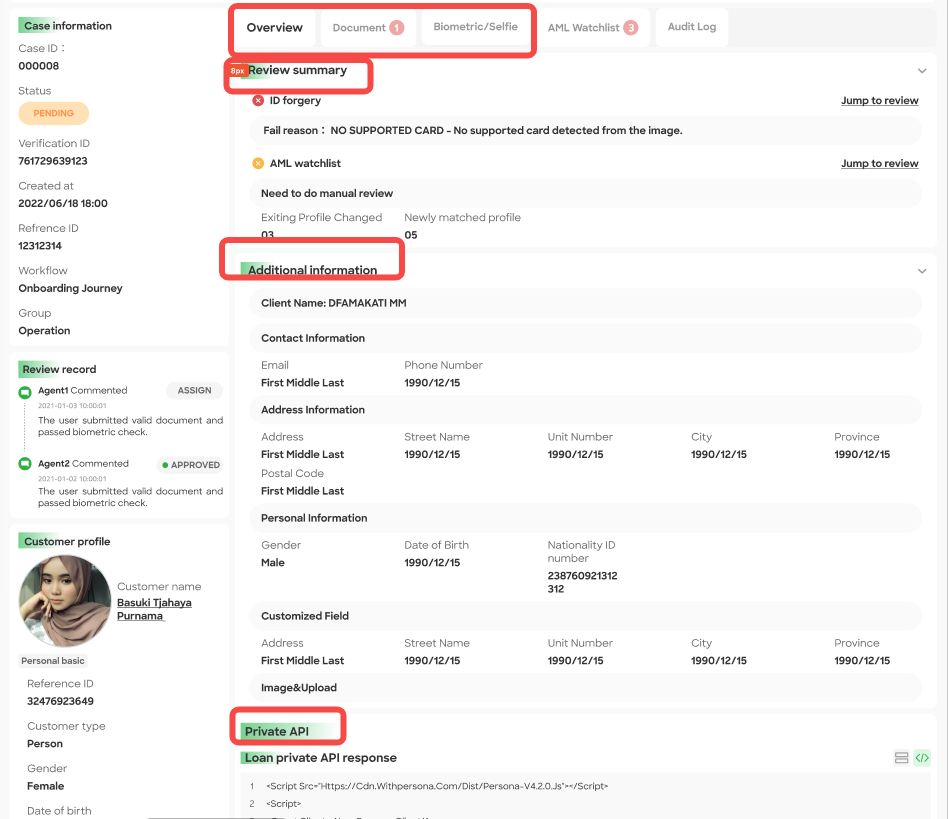Click Agent1 comment timeline icon
The width and height of the screenshot is (948, 819).
pos(25,392)
